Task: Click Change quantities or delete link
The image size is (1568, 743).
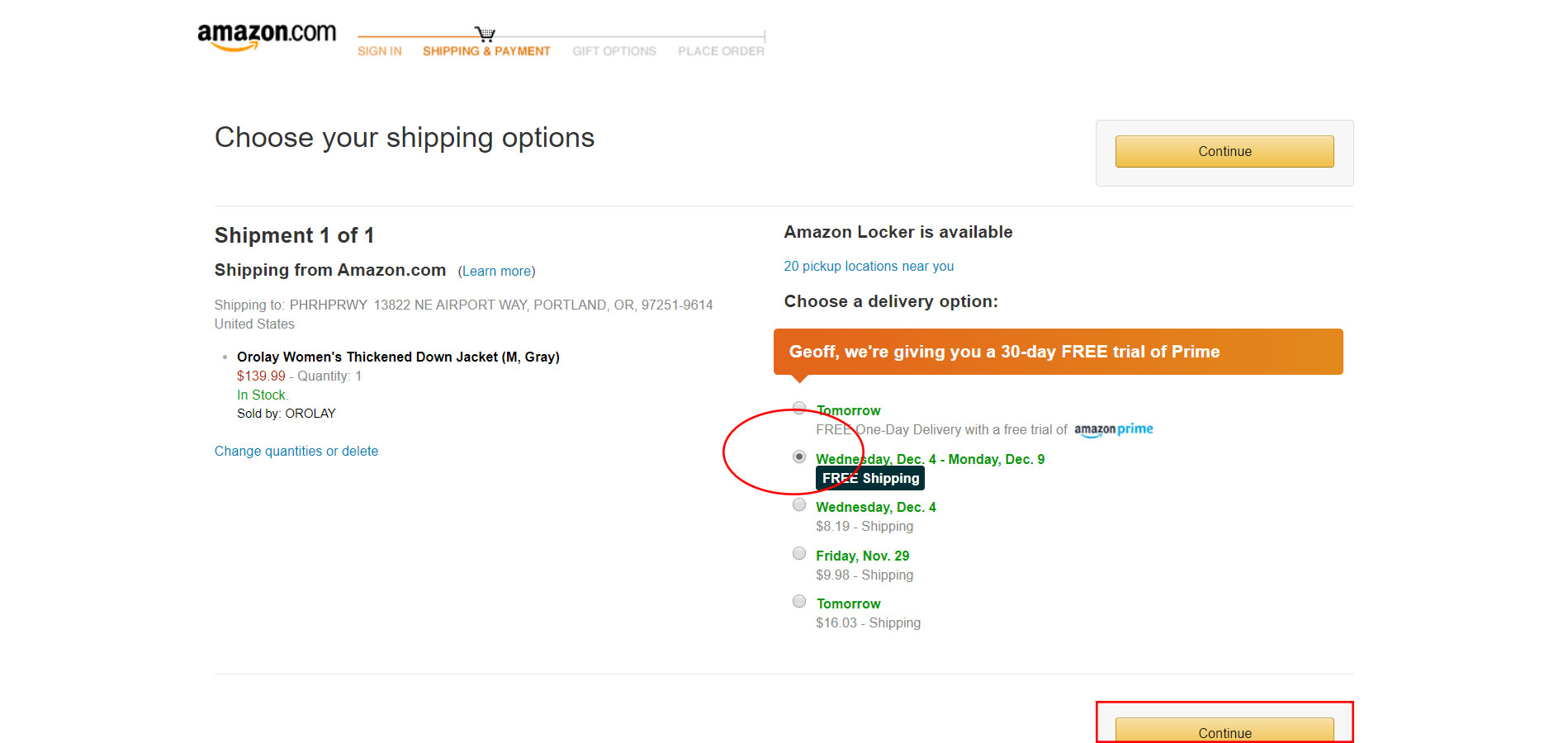Action: tap(296, 451)
